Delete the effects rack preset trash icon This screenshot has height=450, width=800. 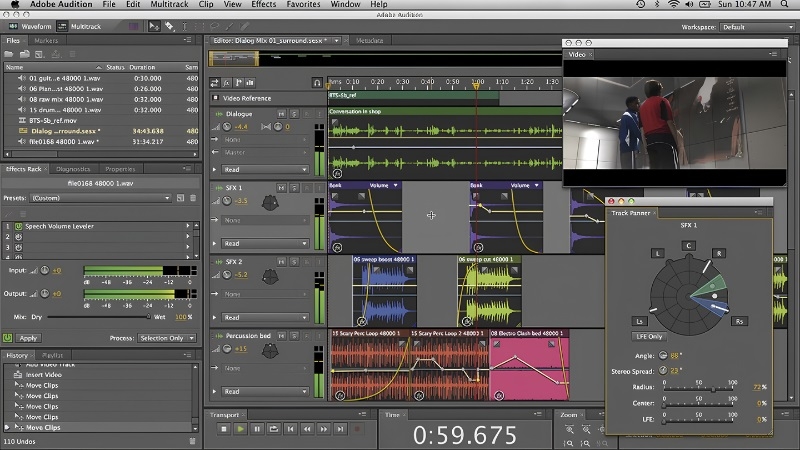pyautogui.click(x=193, y=198)
